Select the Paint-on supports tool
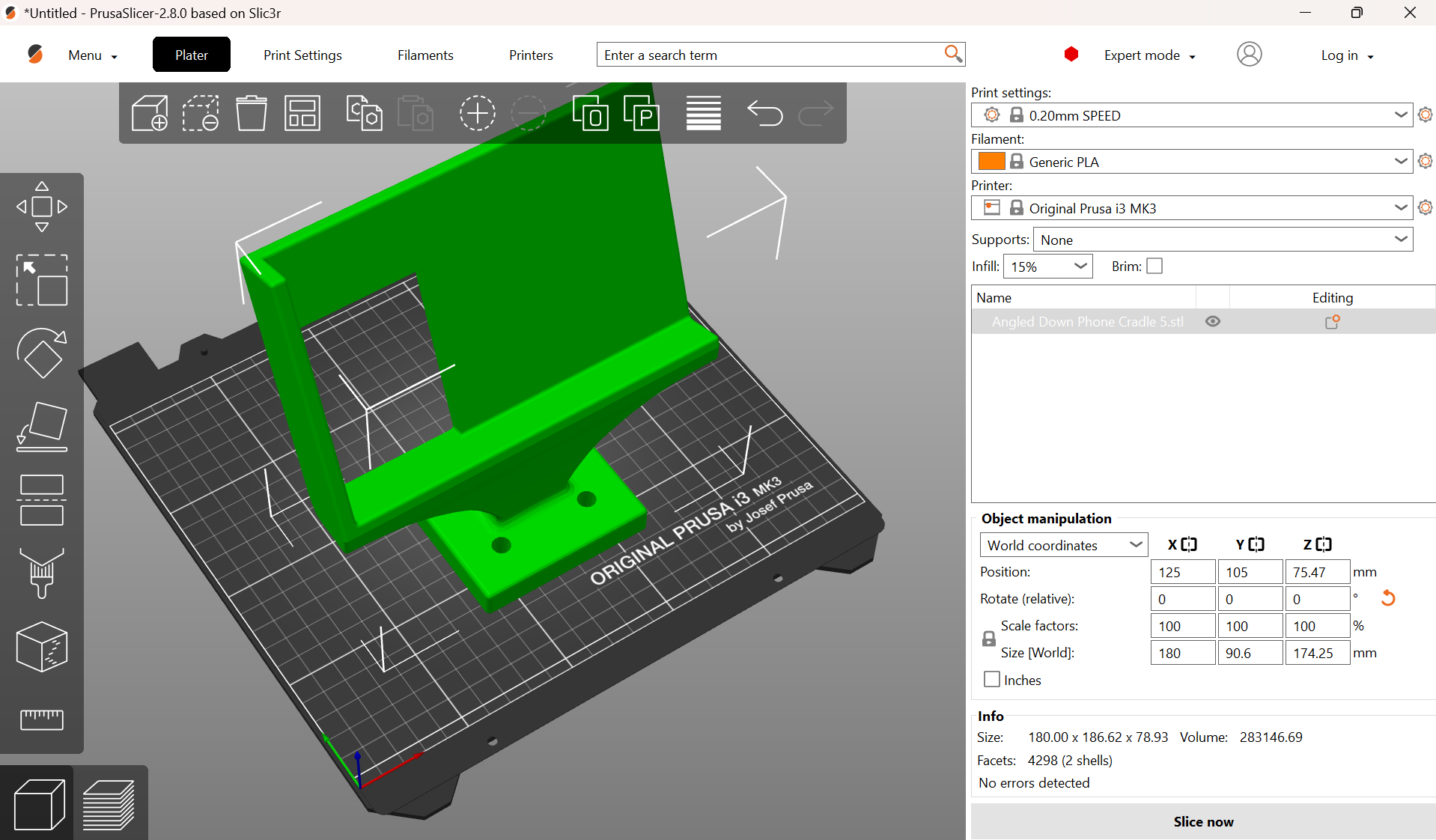 tap(42, 573)
